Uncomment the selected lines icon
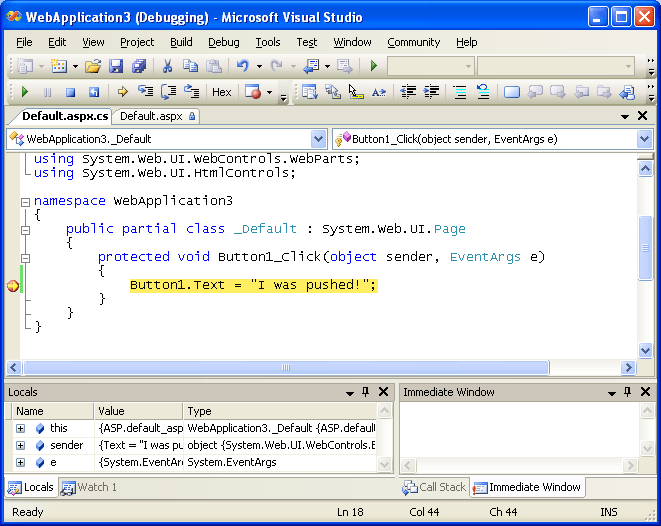Viewport: 661px width, 526px height. pyautogui.click(x=483, y=91)
